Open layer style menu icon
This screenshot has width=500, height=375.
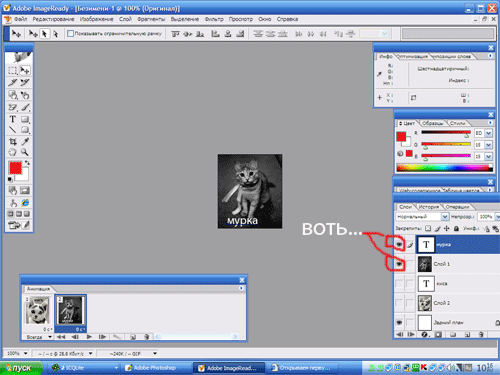point(425,334)
